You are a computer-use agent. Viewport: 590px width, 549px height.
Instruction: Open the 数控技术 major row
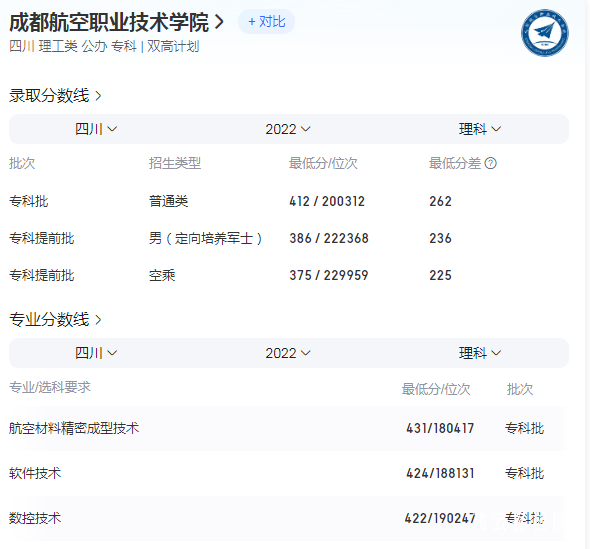click(289, 518)
